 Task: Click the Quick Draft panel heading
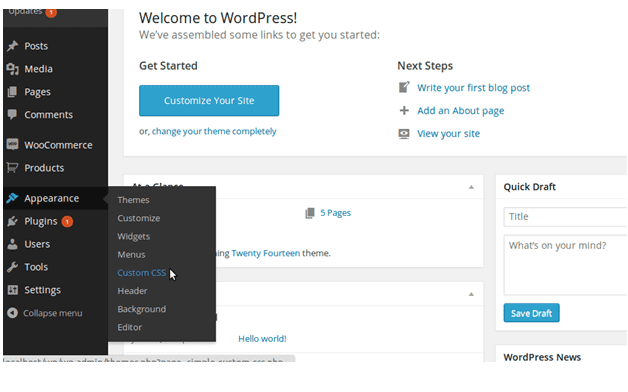click(529, 187)
